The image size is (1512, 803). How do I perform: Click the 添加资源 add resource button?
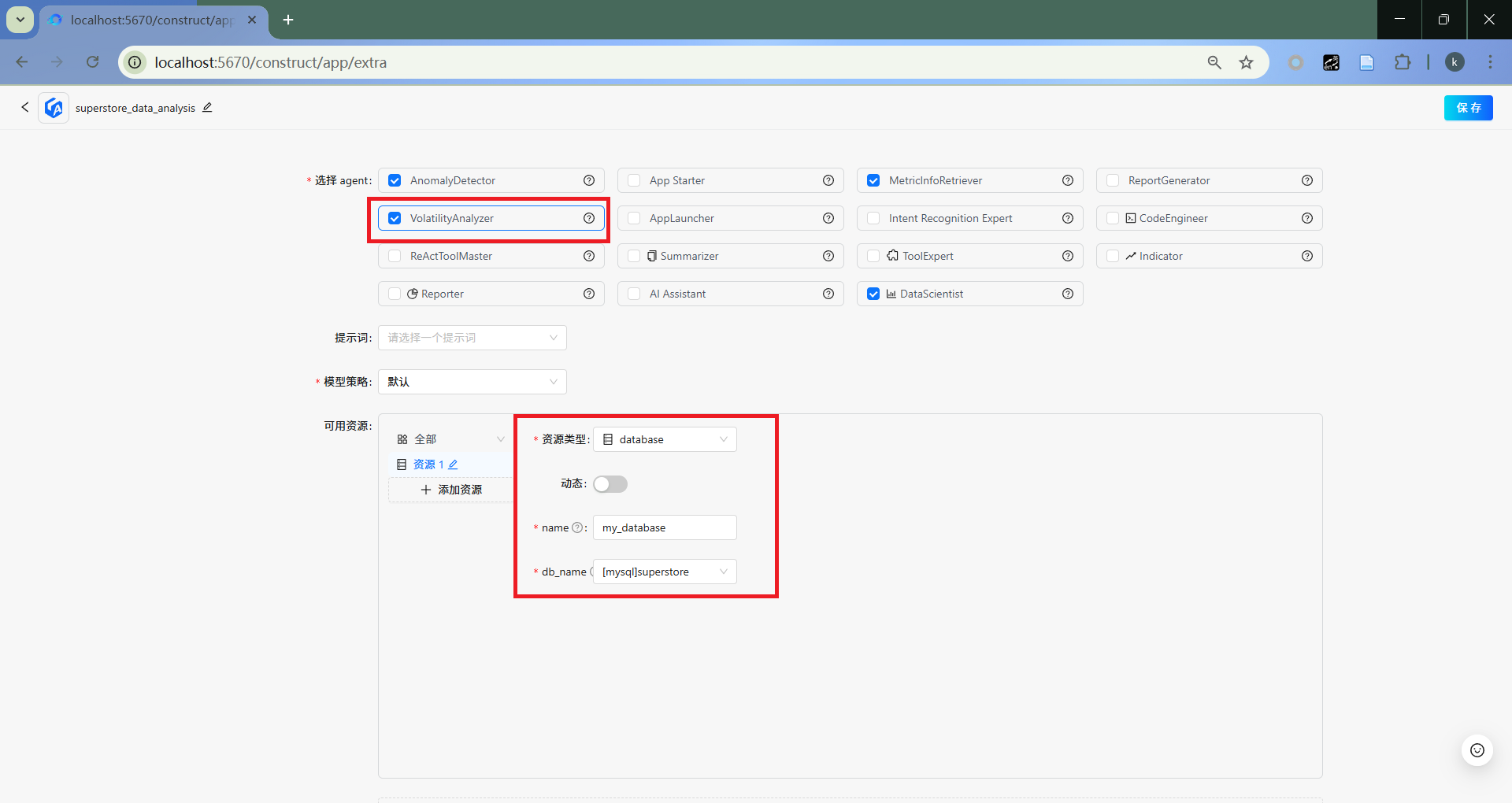coord(451,490)
